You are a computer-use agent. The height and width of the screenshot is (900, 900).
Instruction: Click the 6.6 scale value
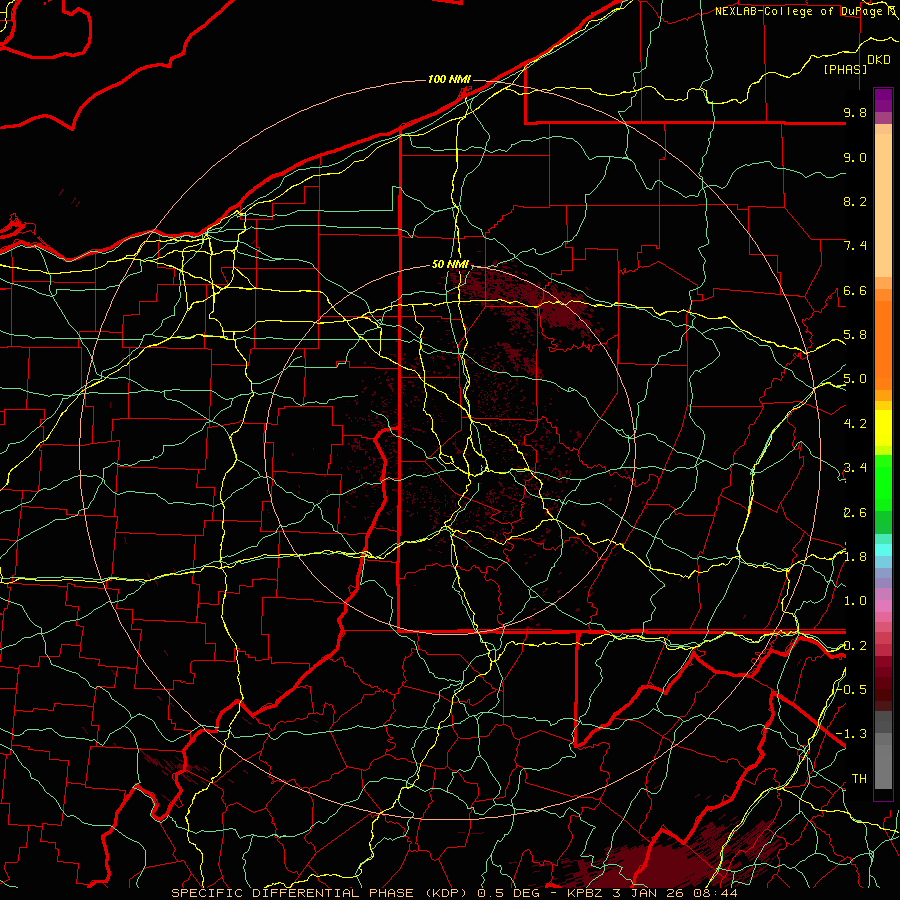(x=855, y=290)
